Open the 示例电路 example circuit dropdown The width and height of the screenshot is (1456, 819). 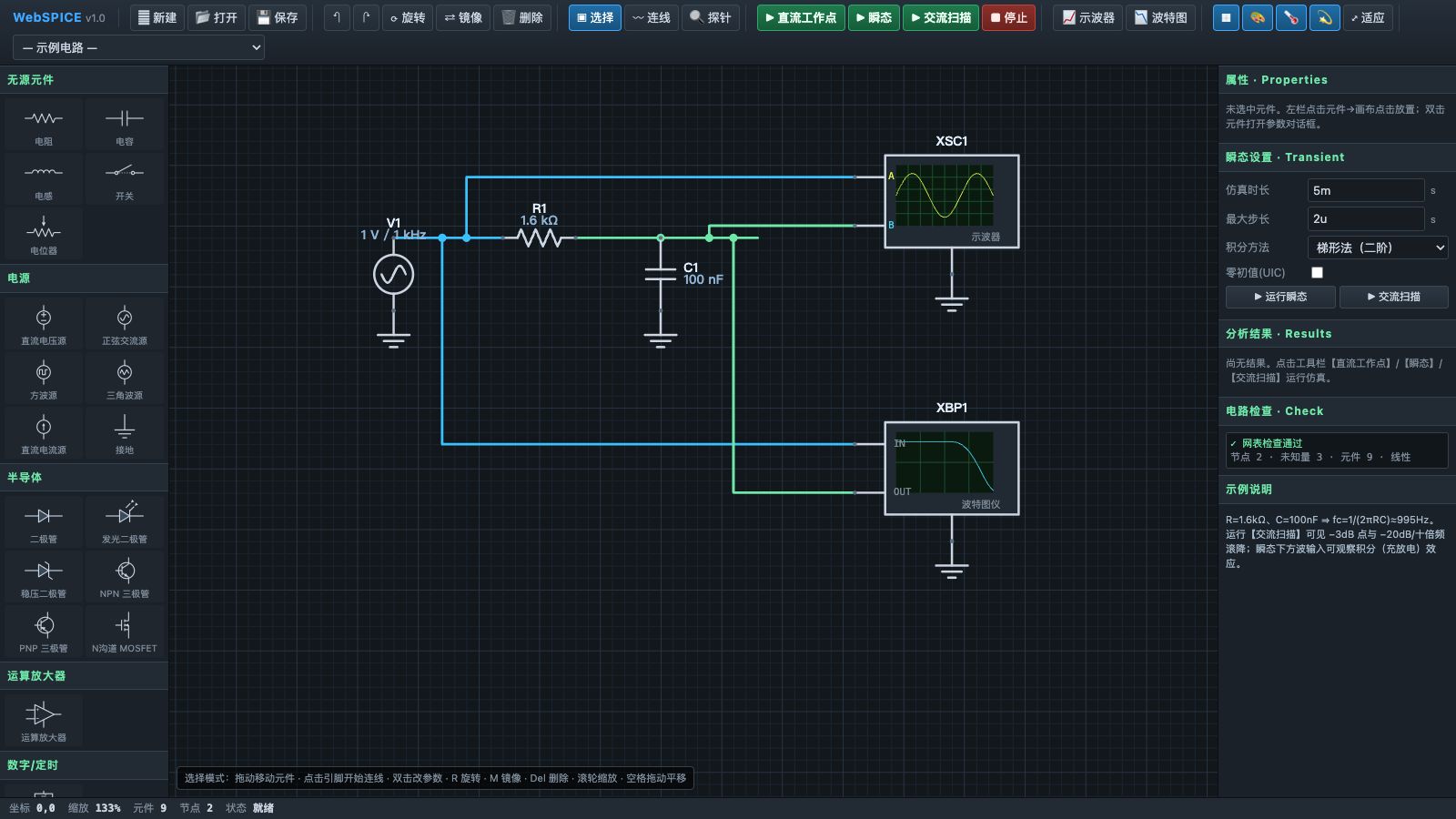[138, 47]
